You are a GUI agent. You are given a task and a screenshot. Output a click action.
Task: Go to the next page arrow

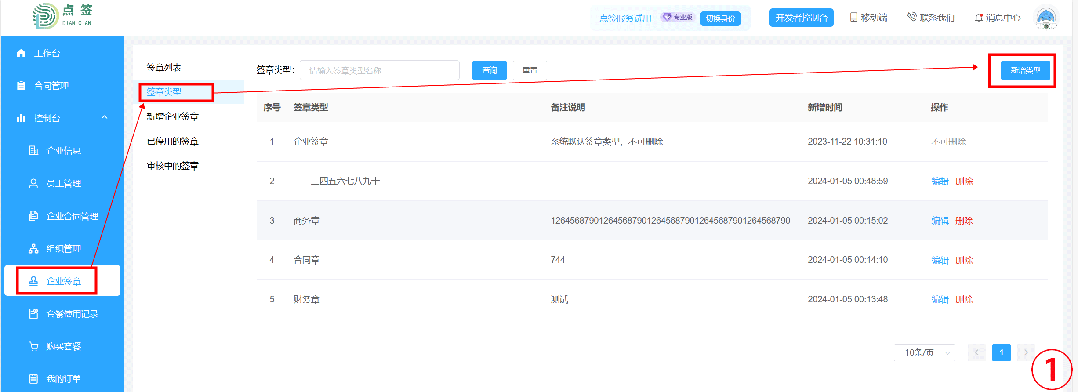pyautogui.click(x=1026, y=352)
